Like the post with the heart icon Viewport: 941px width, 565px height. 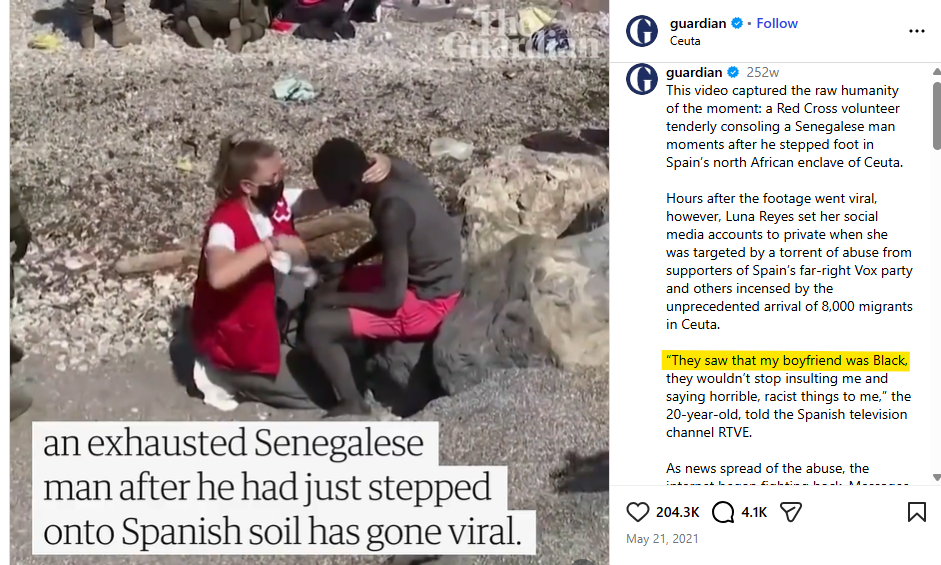637,512
